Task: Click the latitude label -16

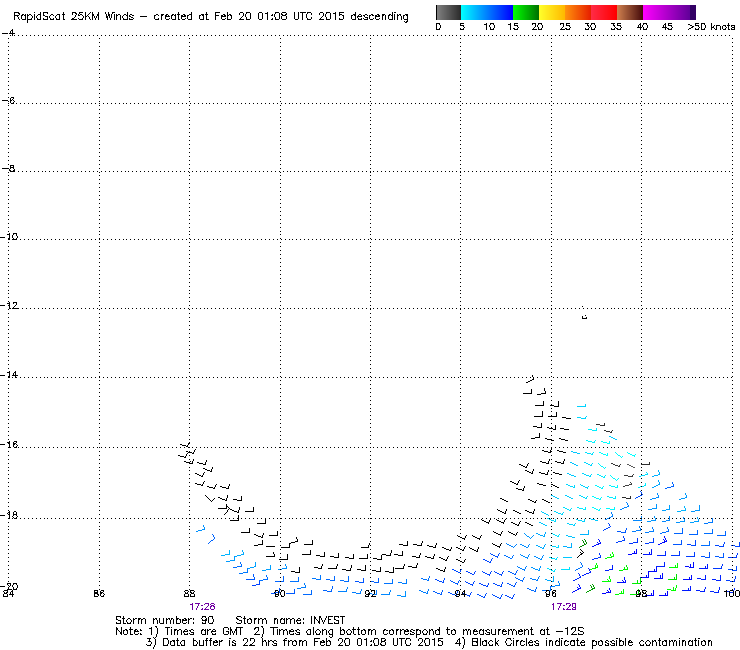Action: [9, 445]
